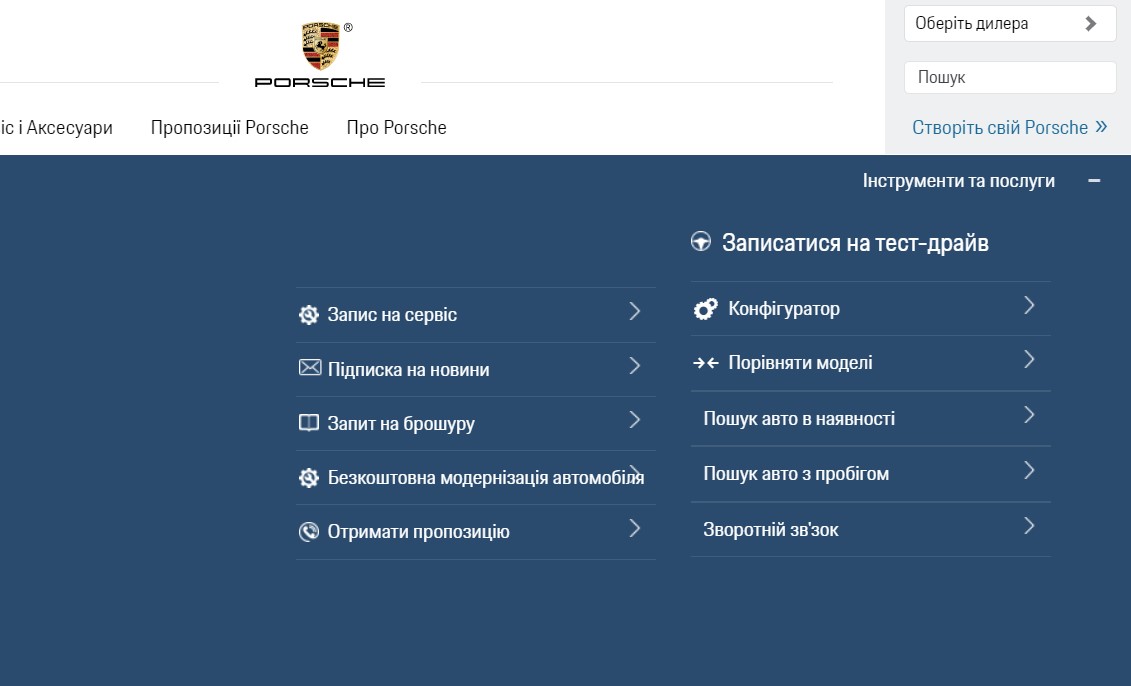This screenshot has height=686, width=1131.
Task: Open Пошук авто з пробігом link
Action: 871,474
